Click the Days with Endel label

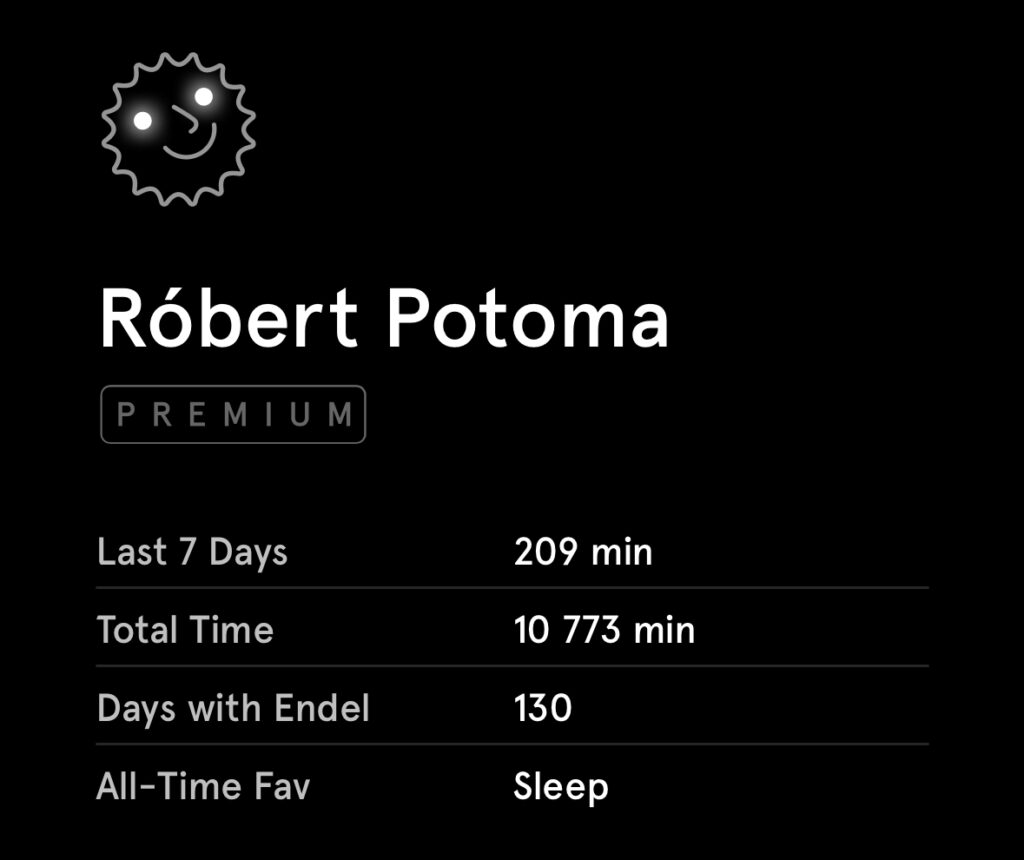[x=233, y=709]
